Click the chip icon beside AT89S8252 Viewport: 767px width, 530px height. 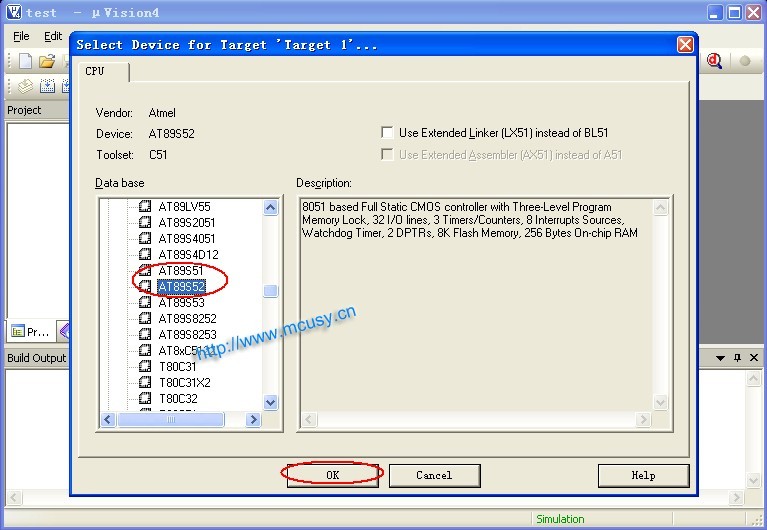[145, 319]
